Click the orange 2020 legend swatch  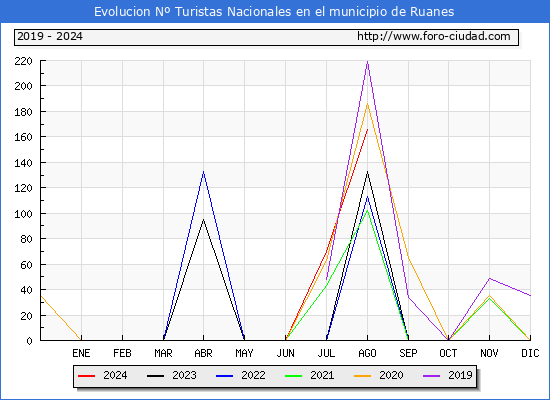[x=362, y=376]
